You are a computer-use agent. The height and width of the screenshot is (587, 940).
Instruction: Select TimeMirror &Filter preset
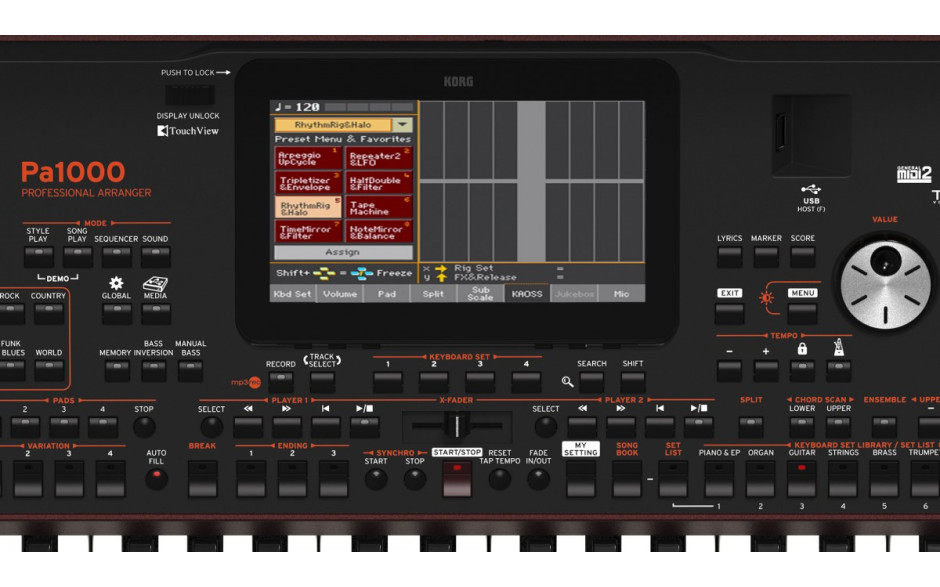click(308, 232)
